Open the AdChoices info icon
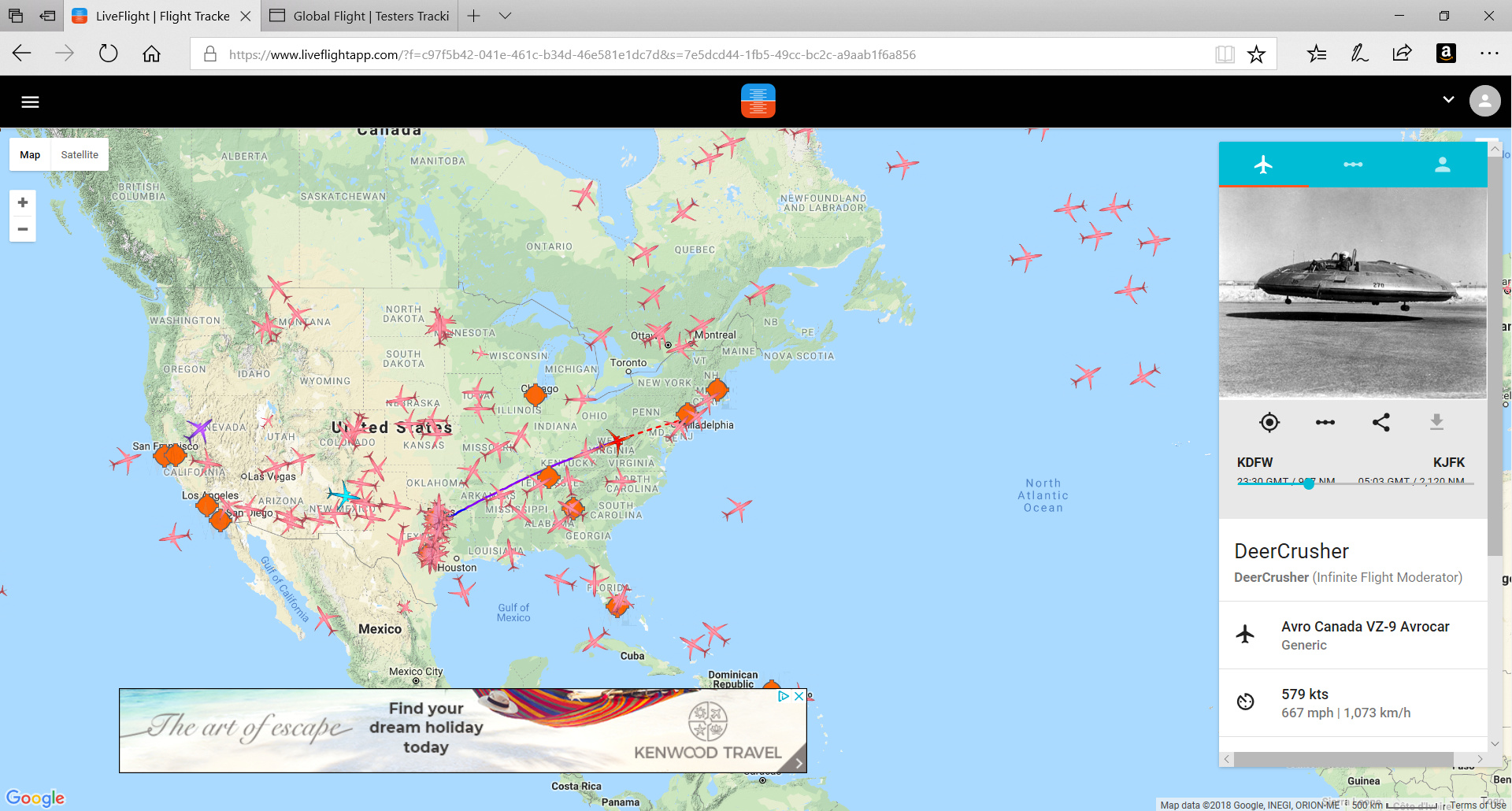This screenshot has height=811, width=1512. point(784,696)
